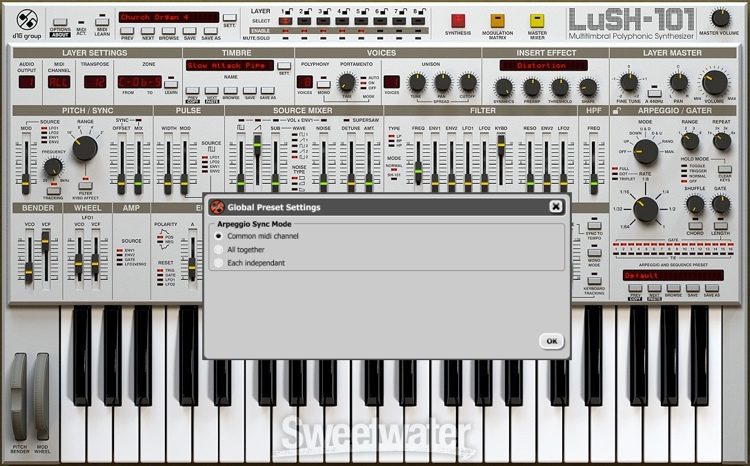
Task: Click the arpeggio preset Save button
Action: [692, 288]
